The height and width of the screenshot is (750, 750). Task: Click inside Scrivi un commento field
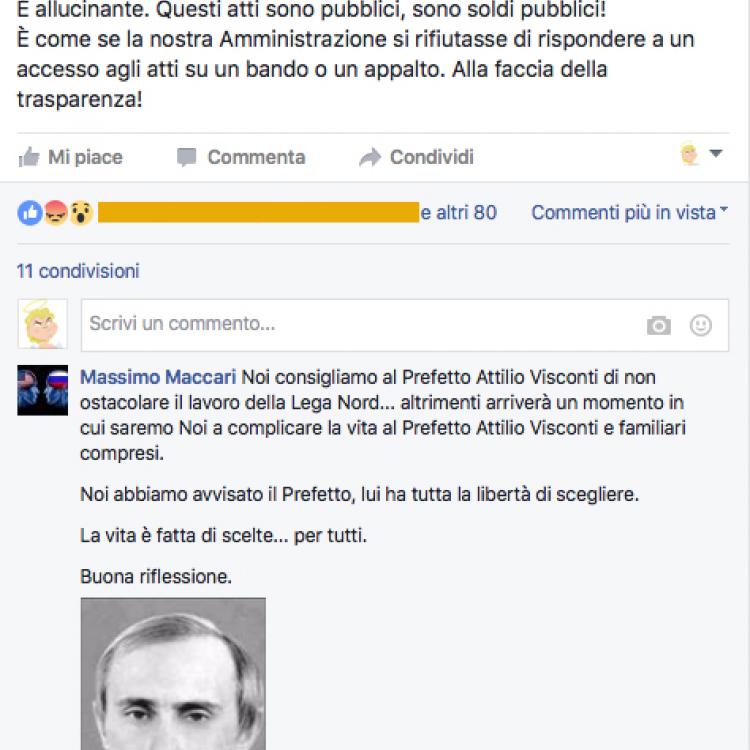(405, 325)
